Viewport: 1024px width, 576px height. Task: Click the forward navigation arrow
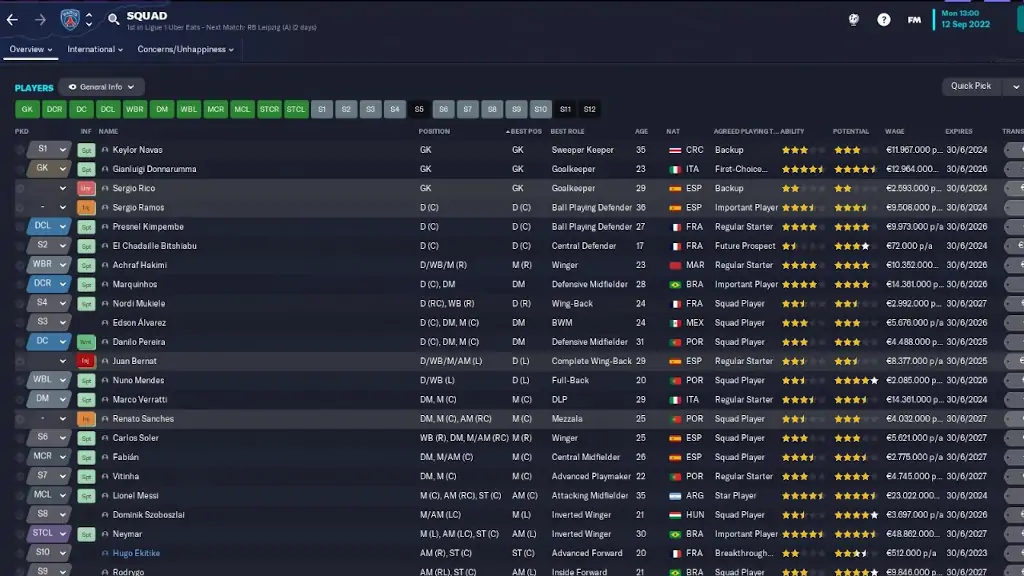[40, 20]
